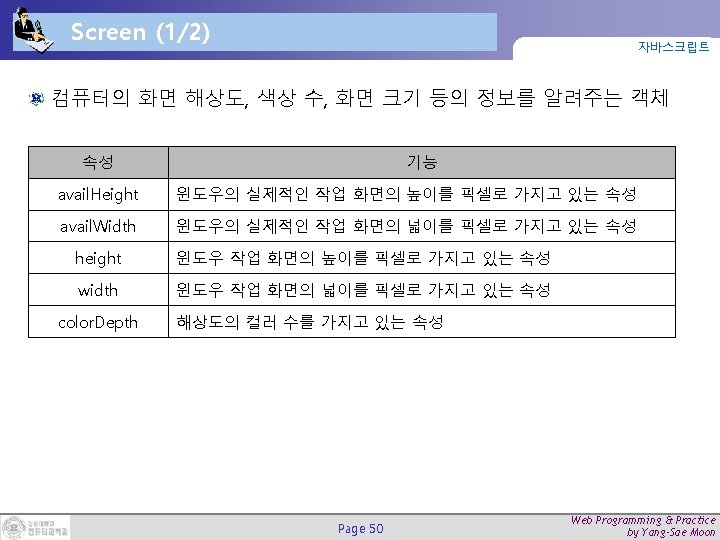Click the by Yang-Sae Moon author text
Viewport: 720px width, 540px height.
coord(671,533)
